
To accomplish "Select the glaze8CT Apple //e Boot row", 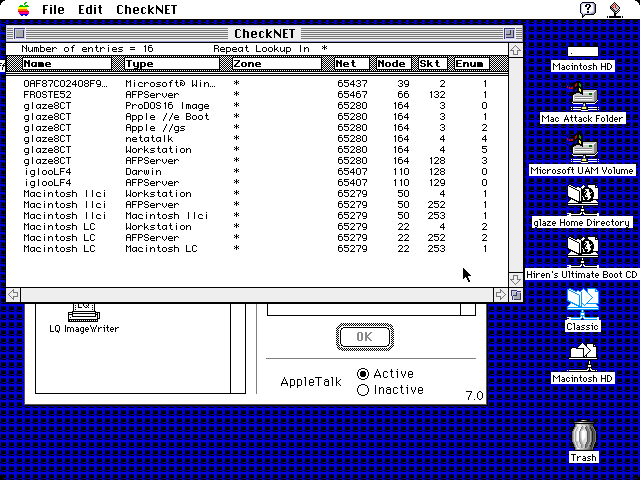I will pyautogui.click(x=256, y=117).
